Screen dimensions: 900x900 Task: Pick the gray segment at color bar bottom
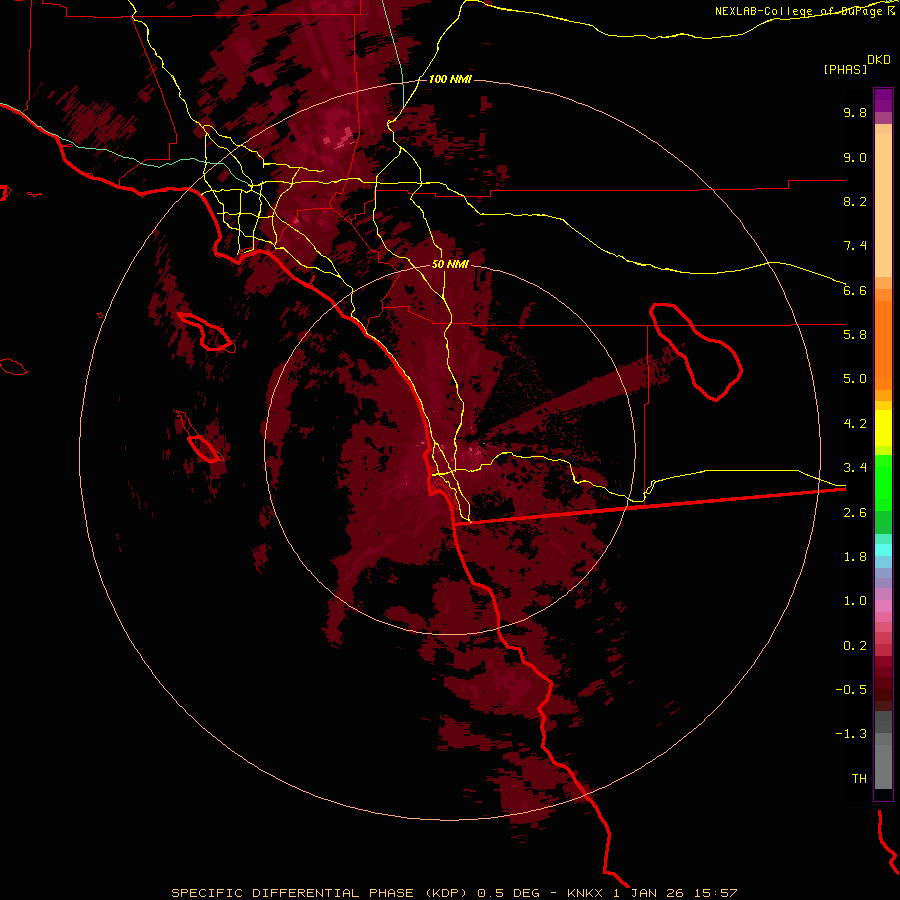(883, 766)
